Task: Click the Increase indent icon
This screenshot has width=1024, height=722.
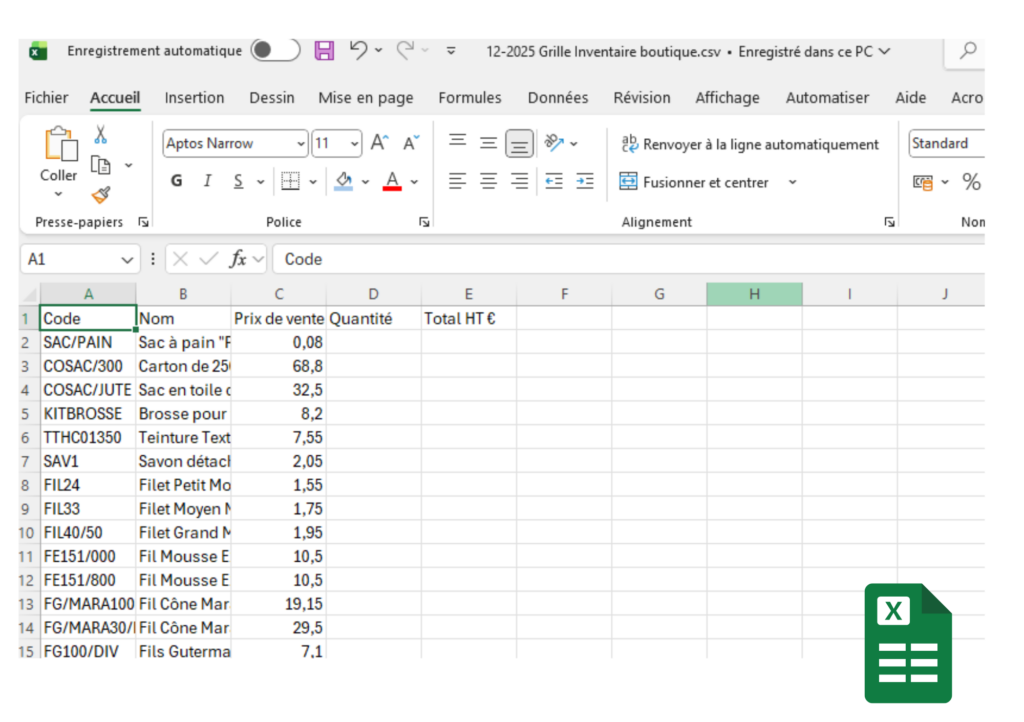Action: tap(585, 181)
